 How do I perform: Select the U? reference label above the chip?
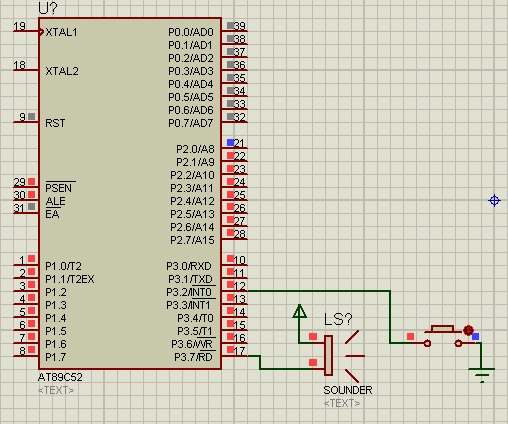click(x=48, y=8)
